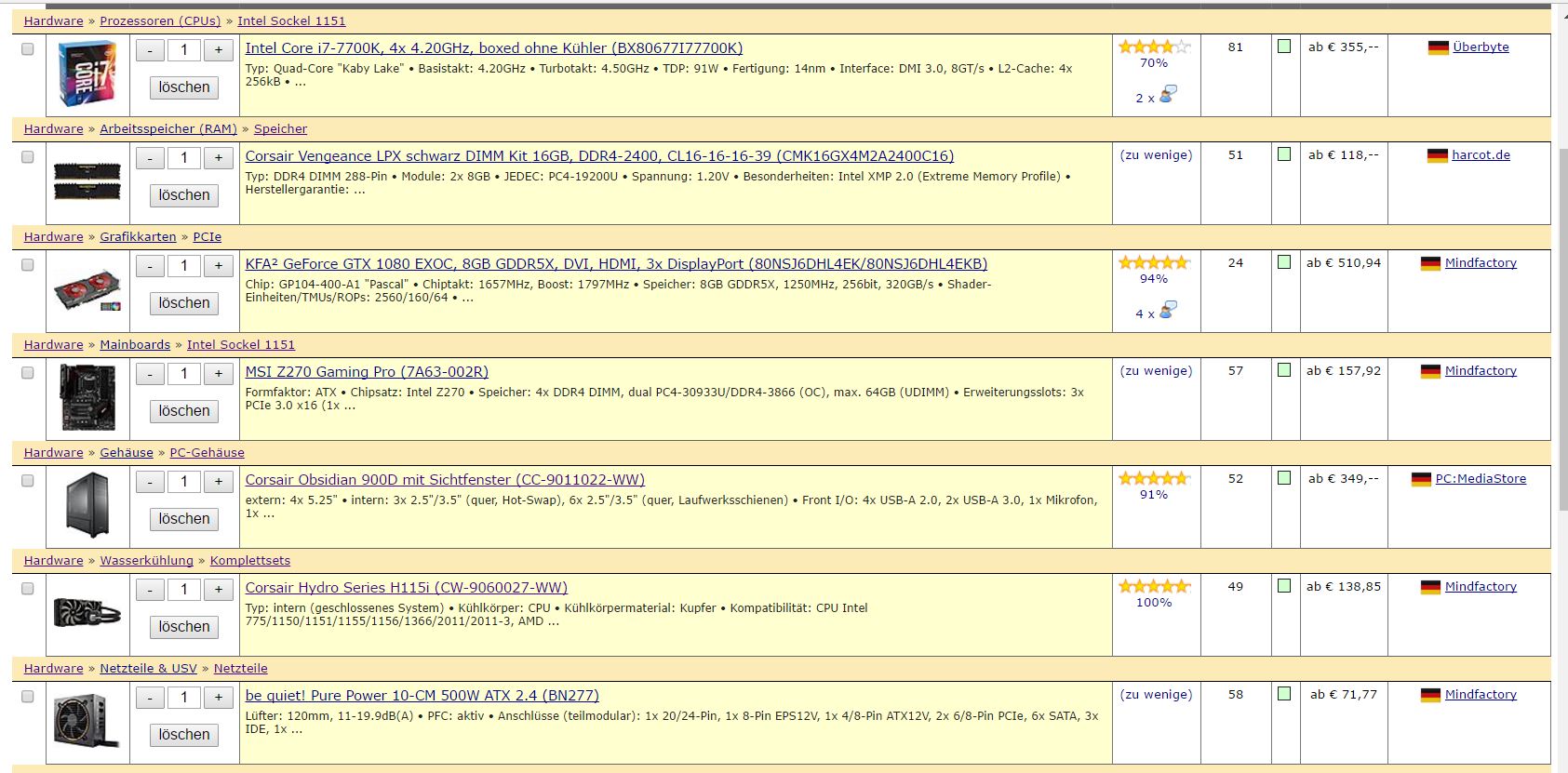Screen dimensions: 1568x773
Task: Visit Überbyte shop link
Action: [x=1481, y=47]
